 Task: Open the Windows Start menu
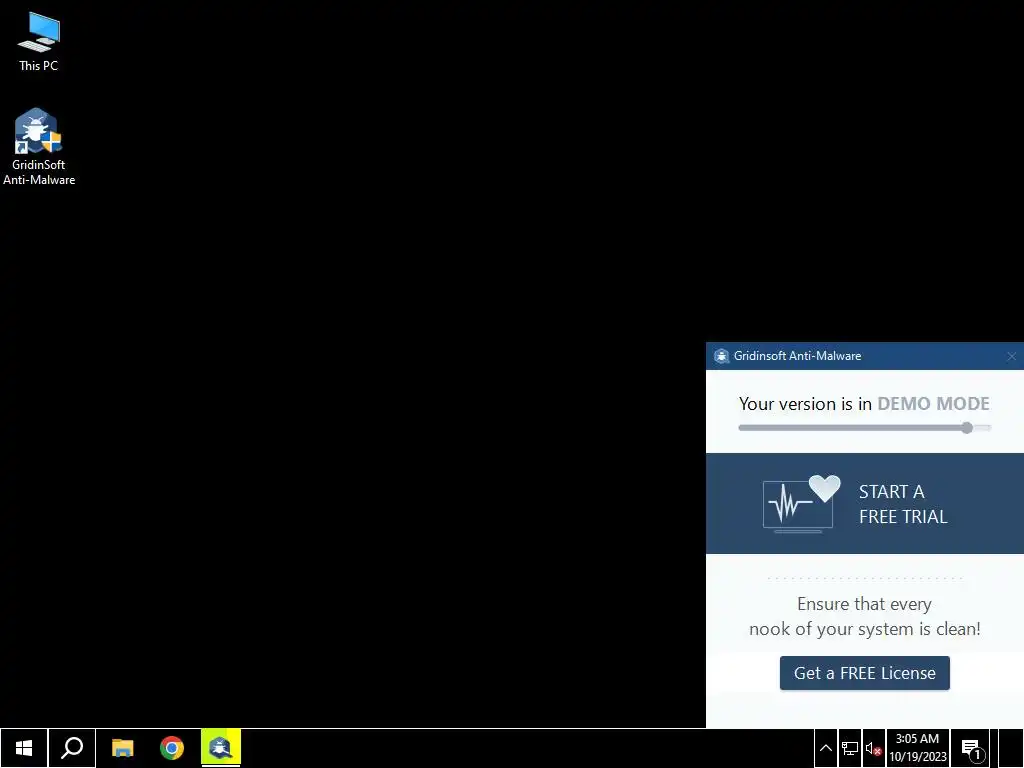(x=24, y=748)
